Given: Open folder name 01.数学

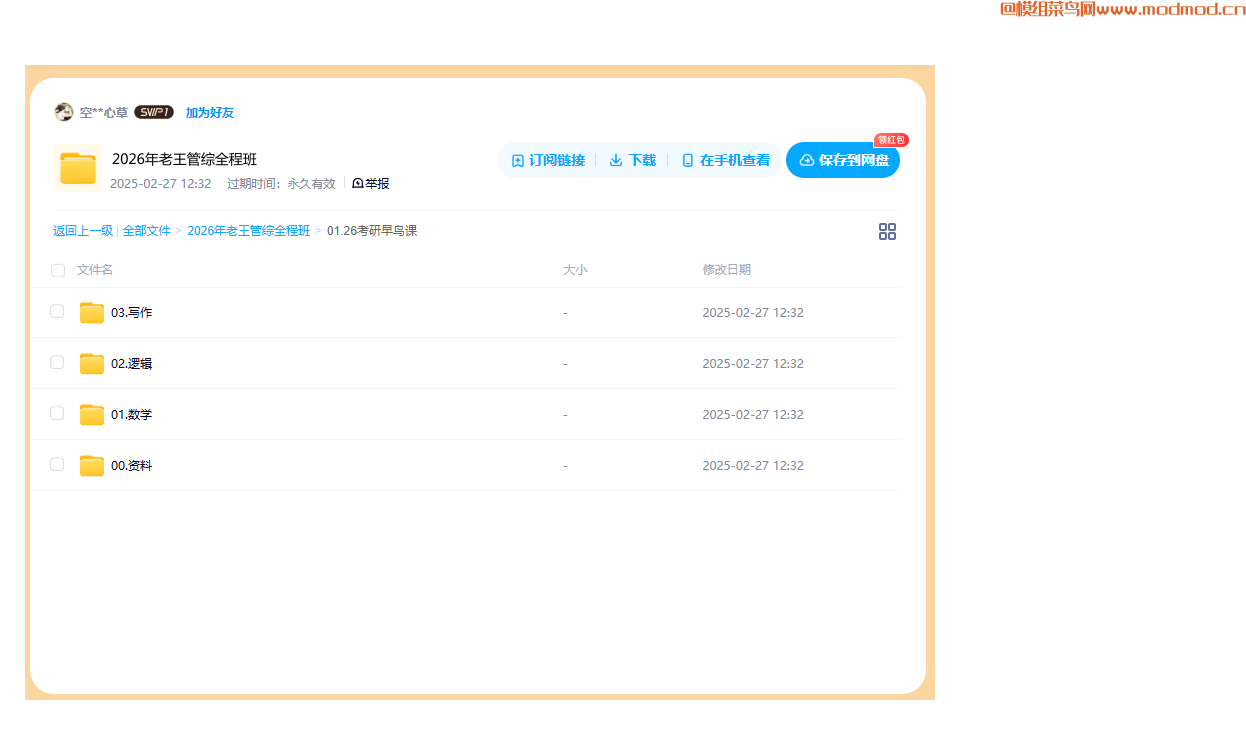Looking at the screenshot, I should click(x=132, y=415).
